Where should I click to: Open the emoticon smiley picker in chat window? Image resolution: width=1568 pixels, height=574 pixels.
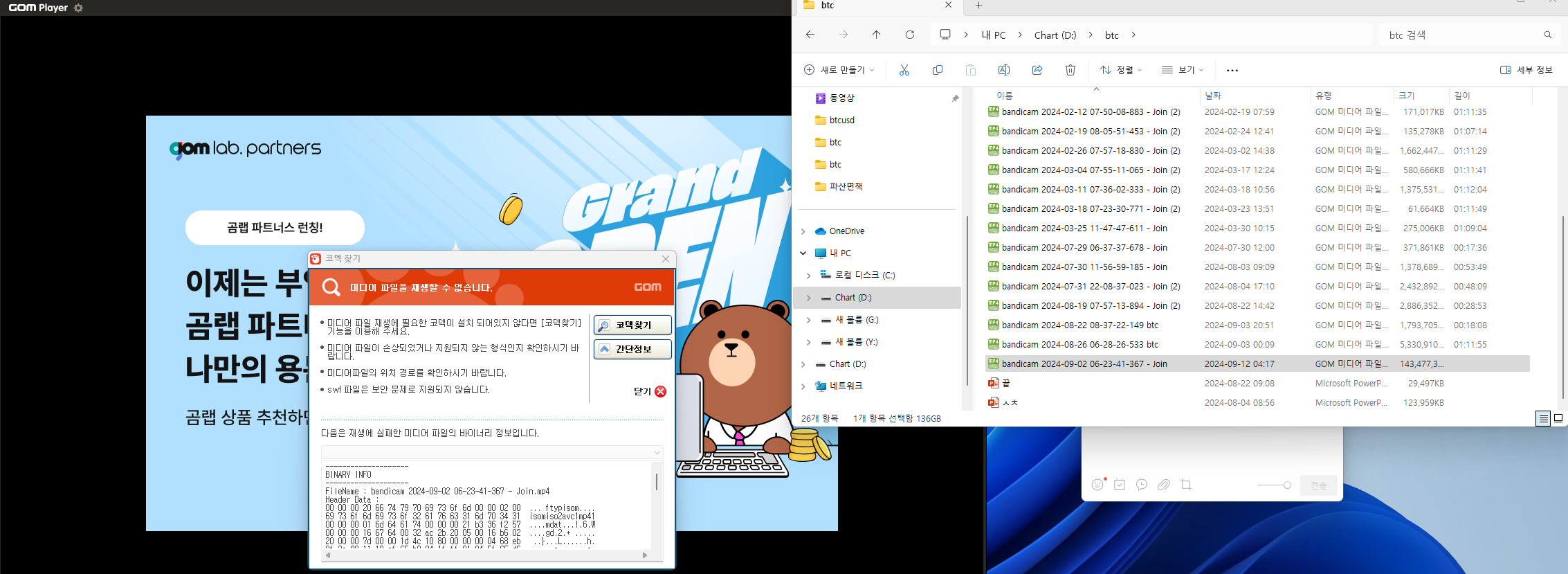1097,485
